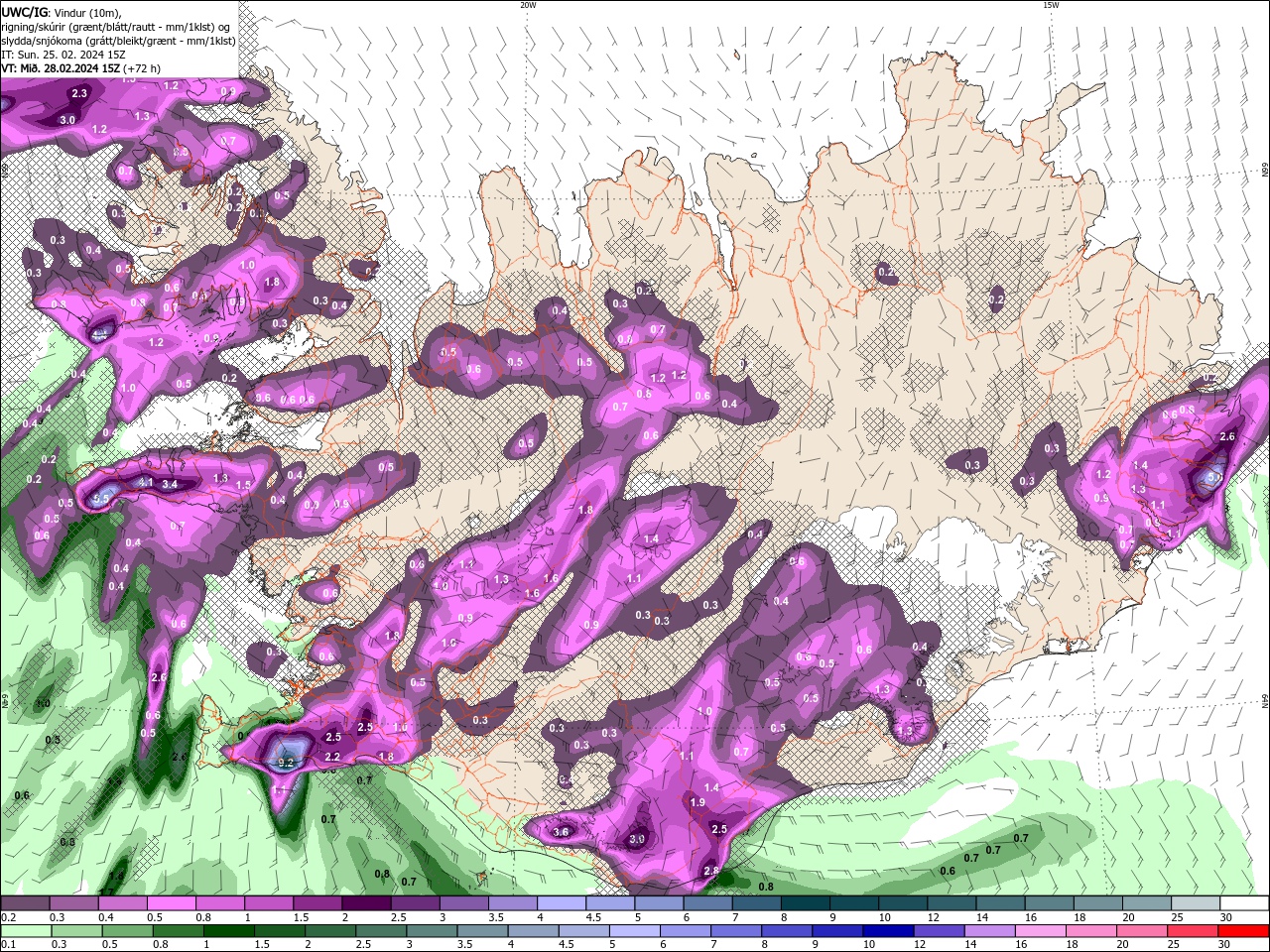Select the 1.9 value in the south
This screenshot has width=1270, height=952.
point(698,802)
